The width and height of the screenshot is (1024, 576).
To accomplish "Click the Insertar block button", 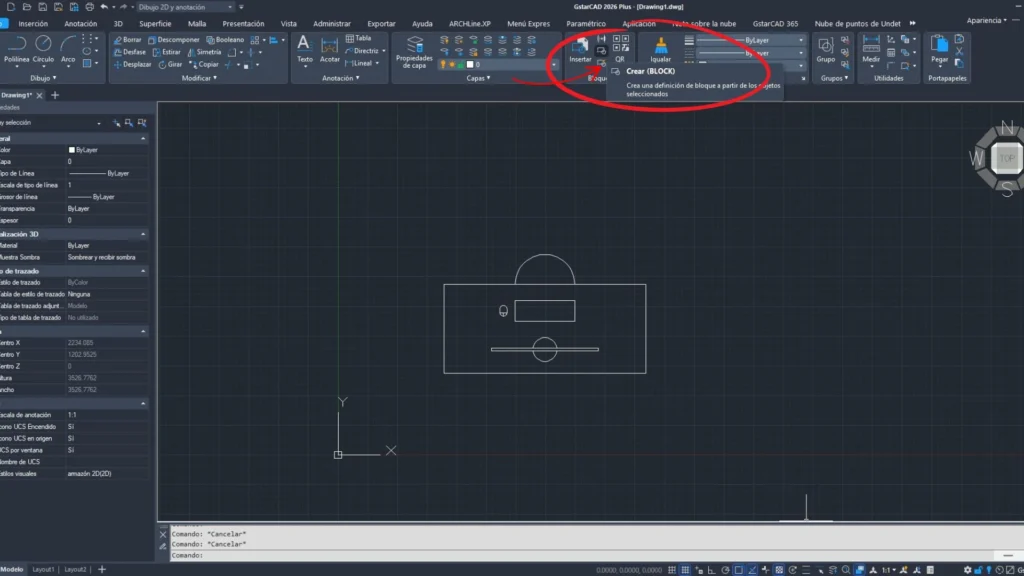I will [x=580, y=50].
